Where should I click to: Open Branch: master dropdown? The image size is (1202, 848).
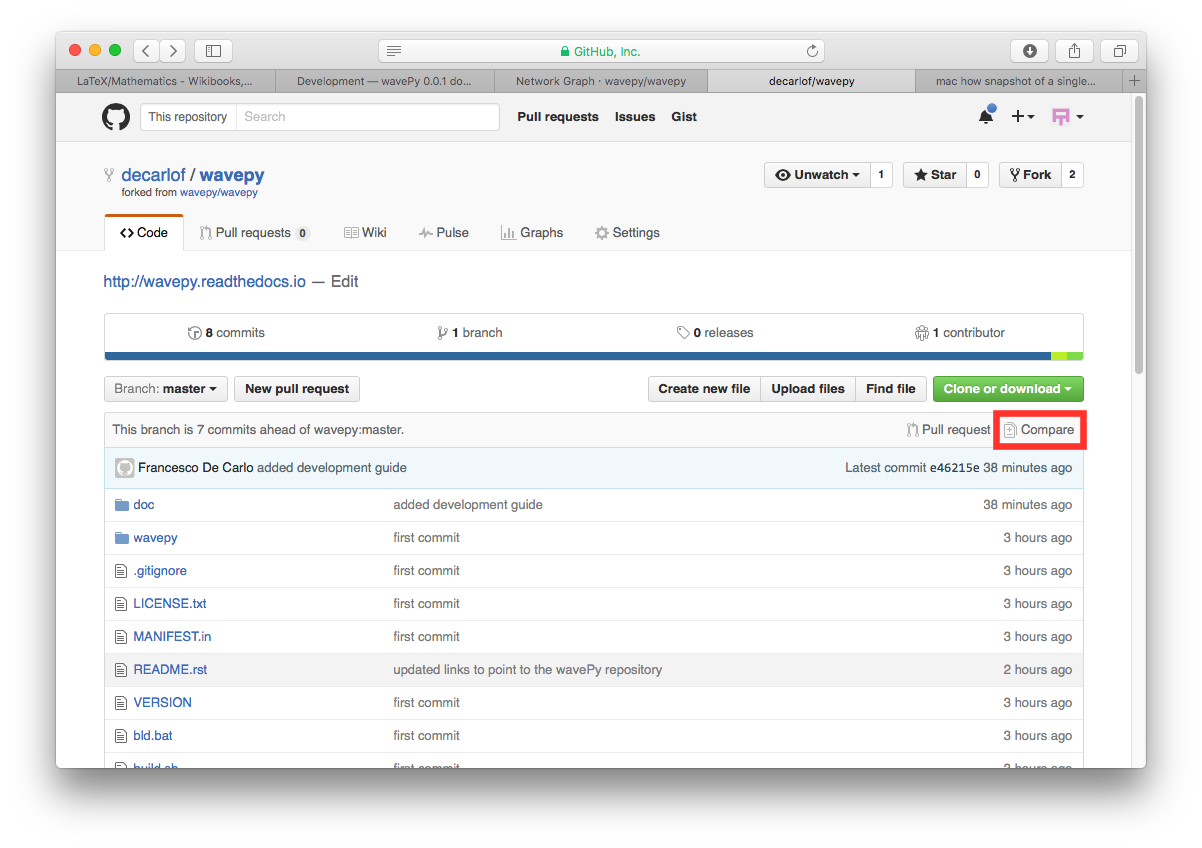[166, 389]
